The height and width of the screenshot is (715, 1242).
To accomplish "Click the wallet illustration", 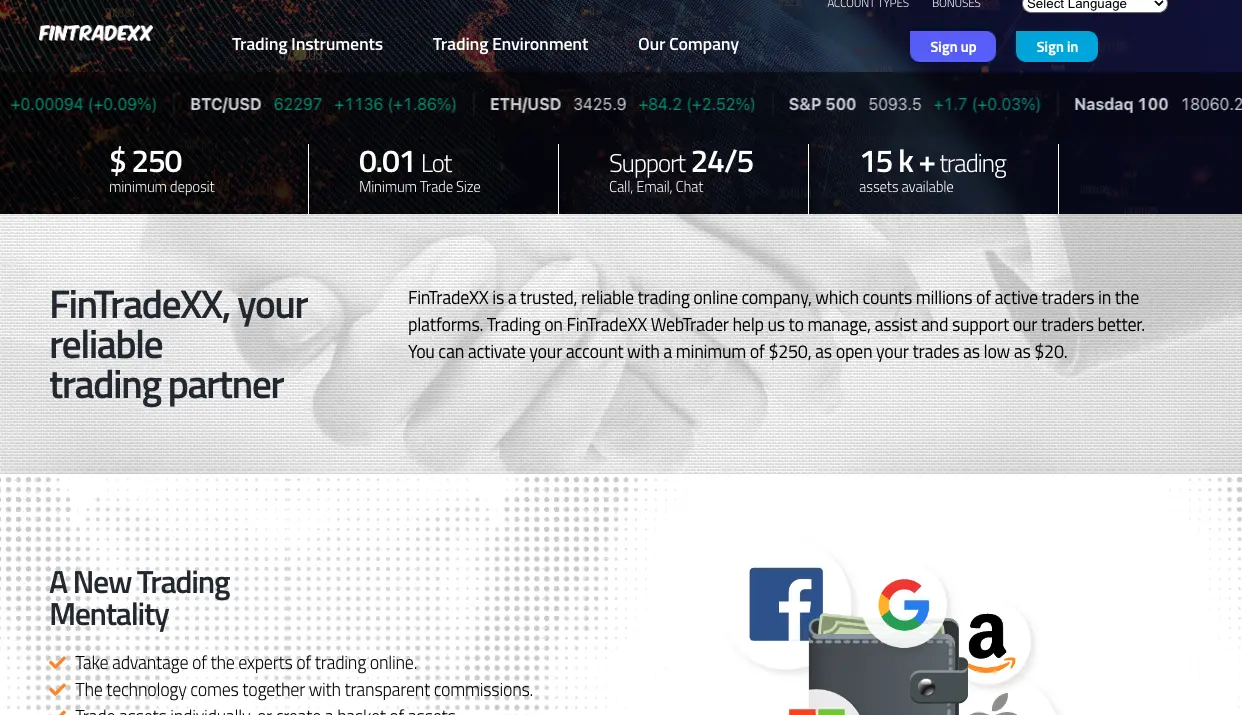I will point(886,665).
